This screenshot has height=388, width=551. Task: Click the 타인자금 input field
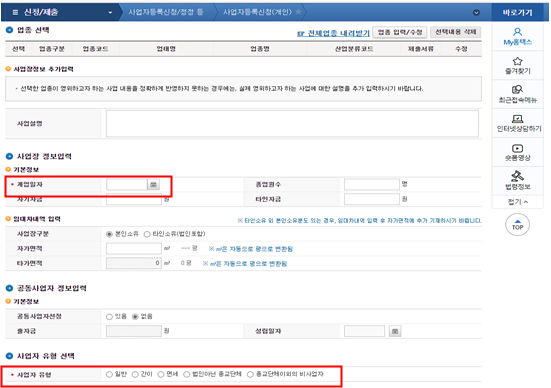(371, 199)
